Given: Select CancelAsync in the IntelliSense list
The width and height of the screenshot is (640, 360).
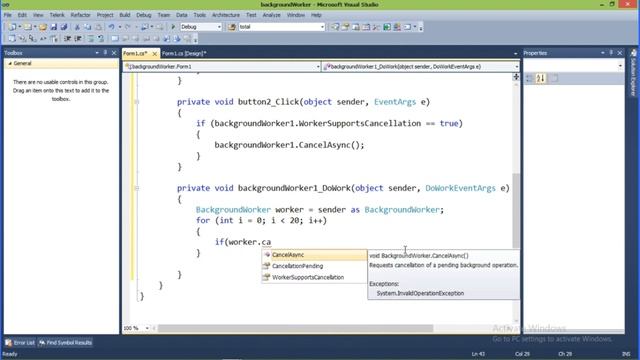Looking at the screenshot, I should [x=314, y=255].
